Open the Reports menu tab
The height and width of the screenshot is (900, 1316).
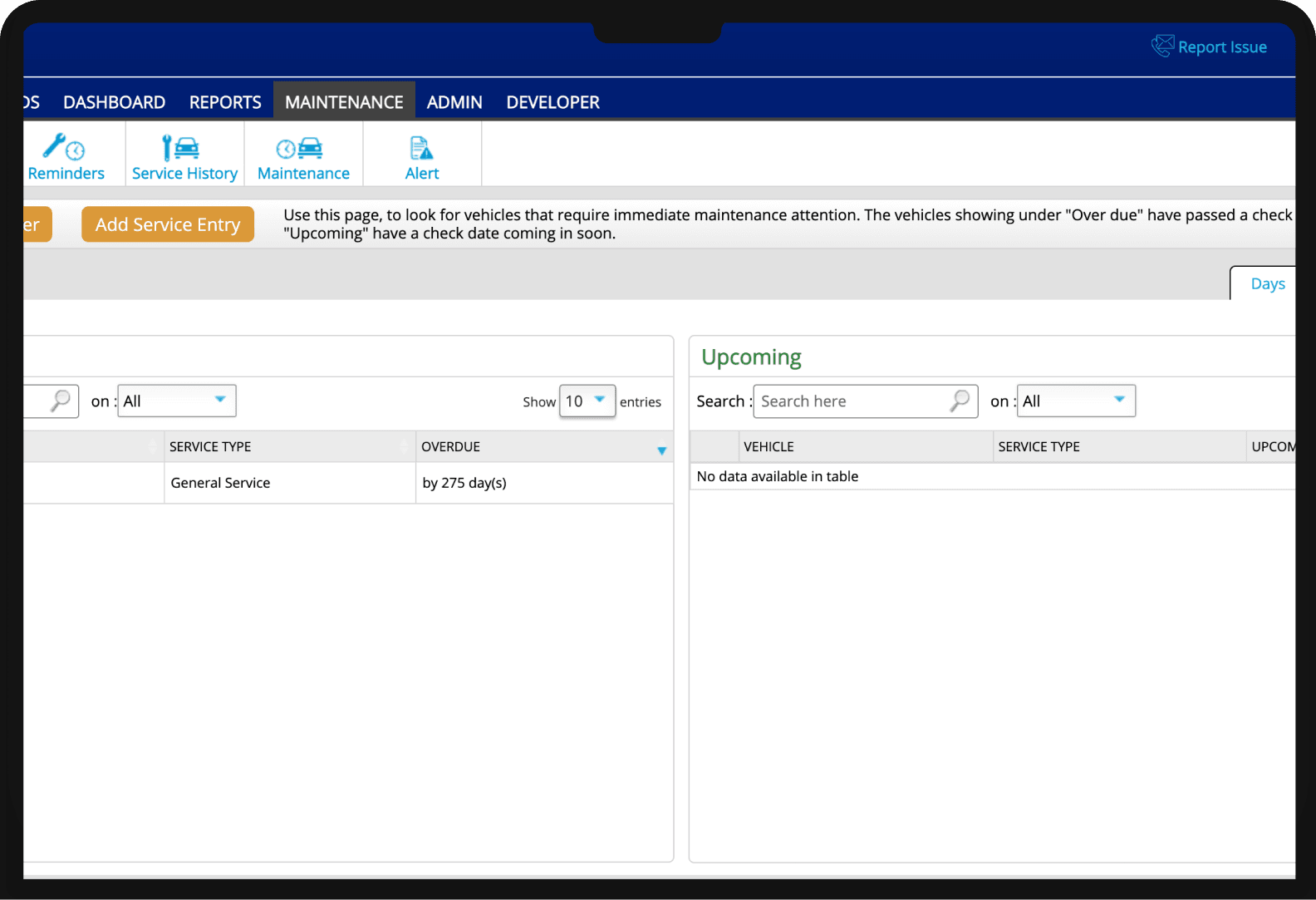225,102
